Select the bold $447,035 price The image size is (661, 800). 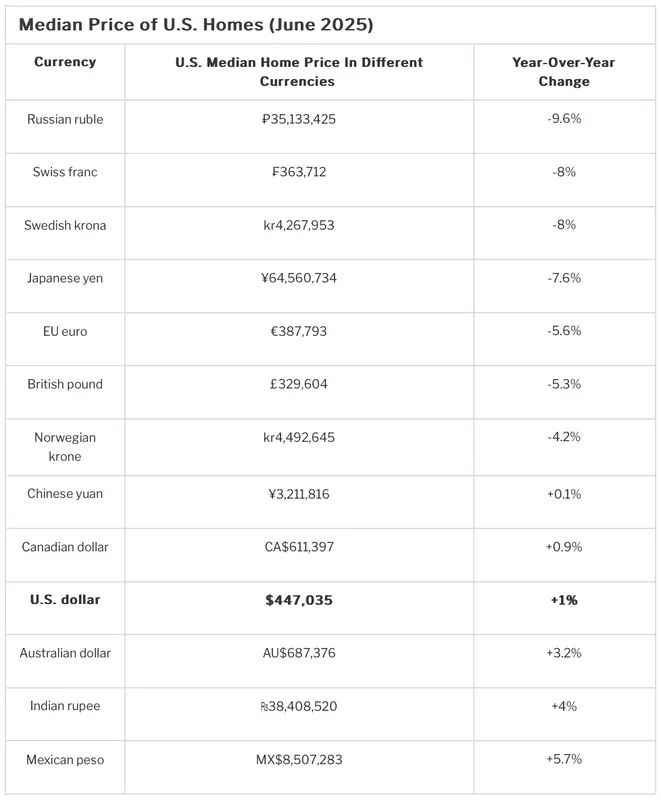(299, 600)
